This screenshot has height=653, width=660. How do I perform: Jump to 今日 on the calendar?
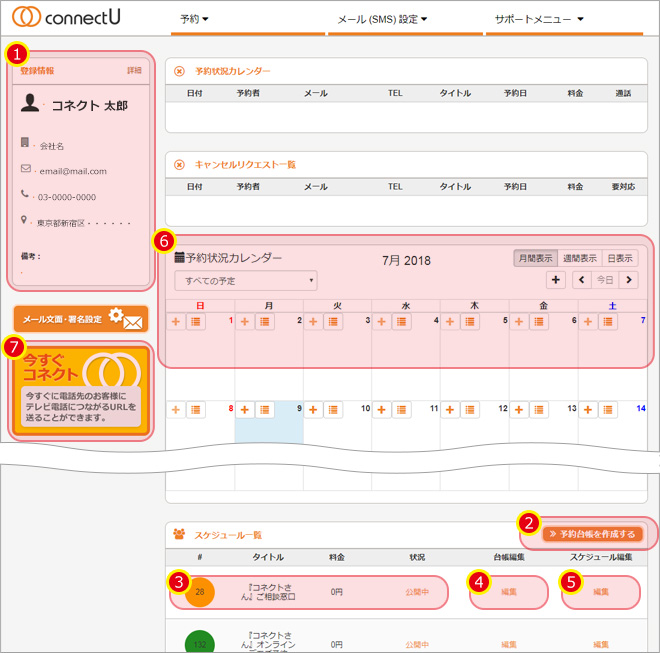(605, 281)
